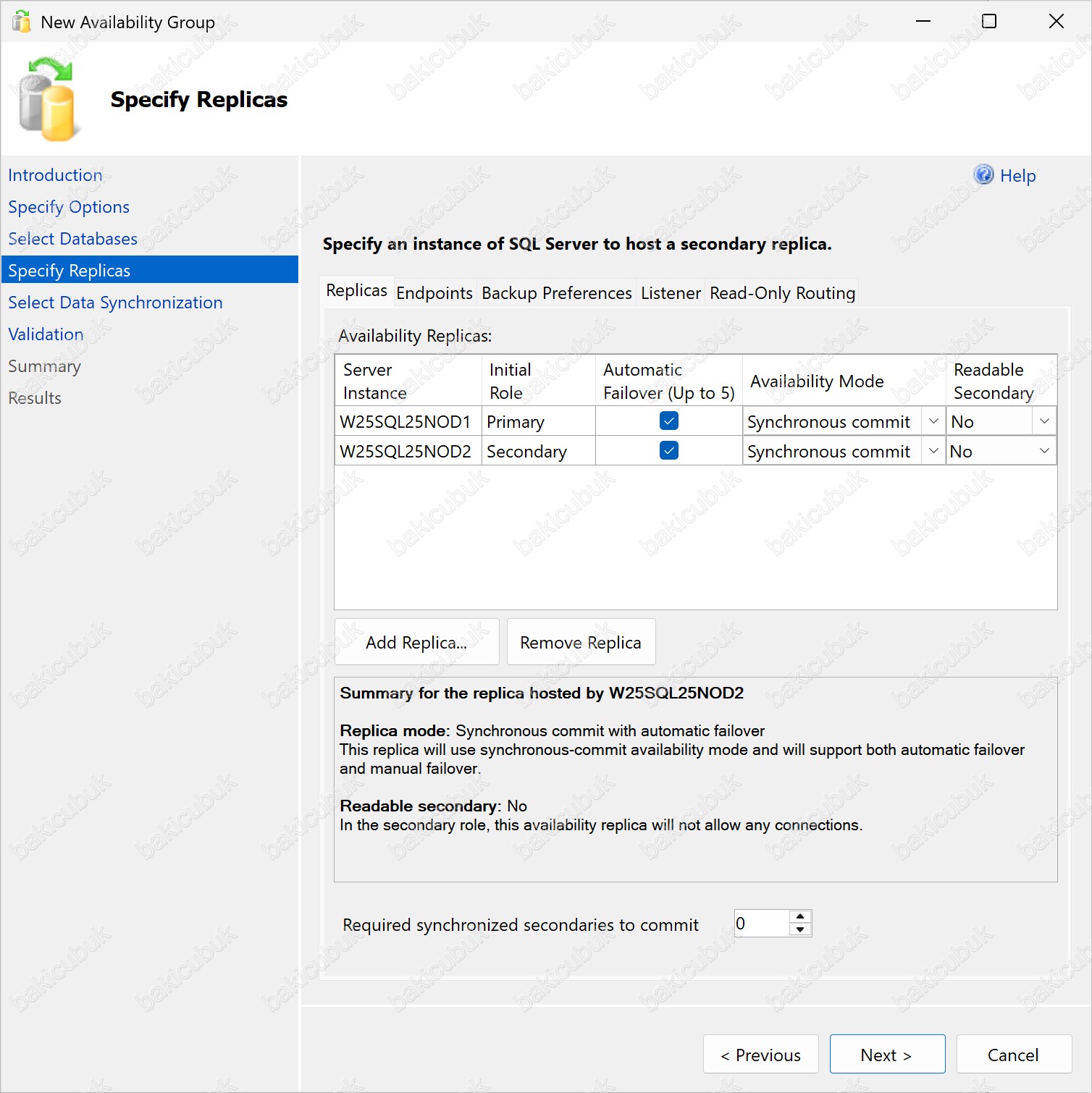Open Availability Mode dropdown for W25SQL25NOD1
This screenshot has height=1093, width=1092.
tap(933, 421)
